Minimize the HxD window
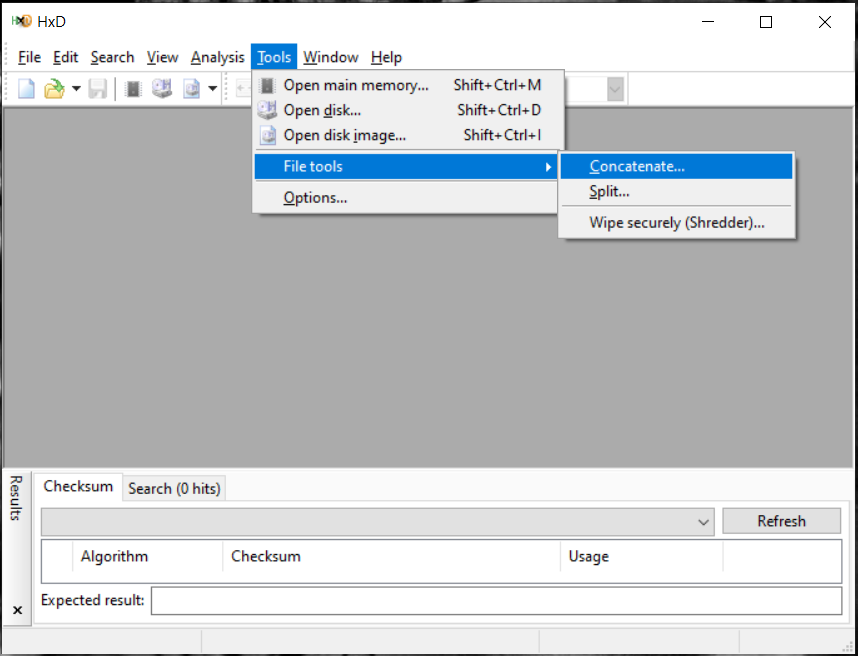 coord(708,22)
